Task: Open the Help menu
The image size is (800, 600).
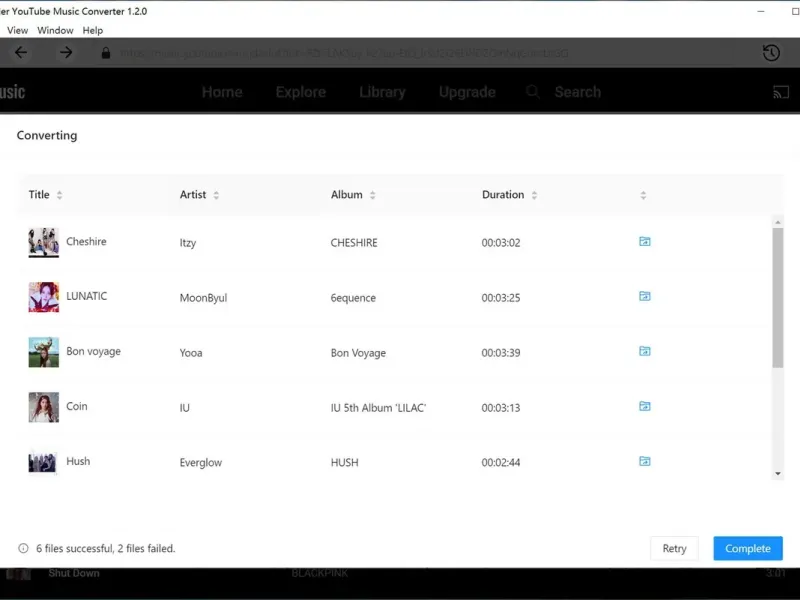Action: [x=93, y=31]
